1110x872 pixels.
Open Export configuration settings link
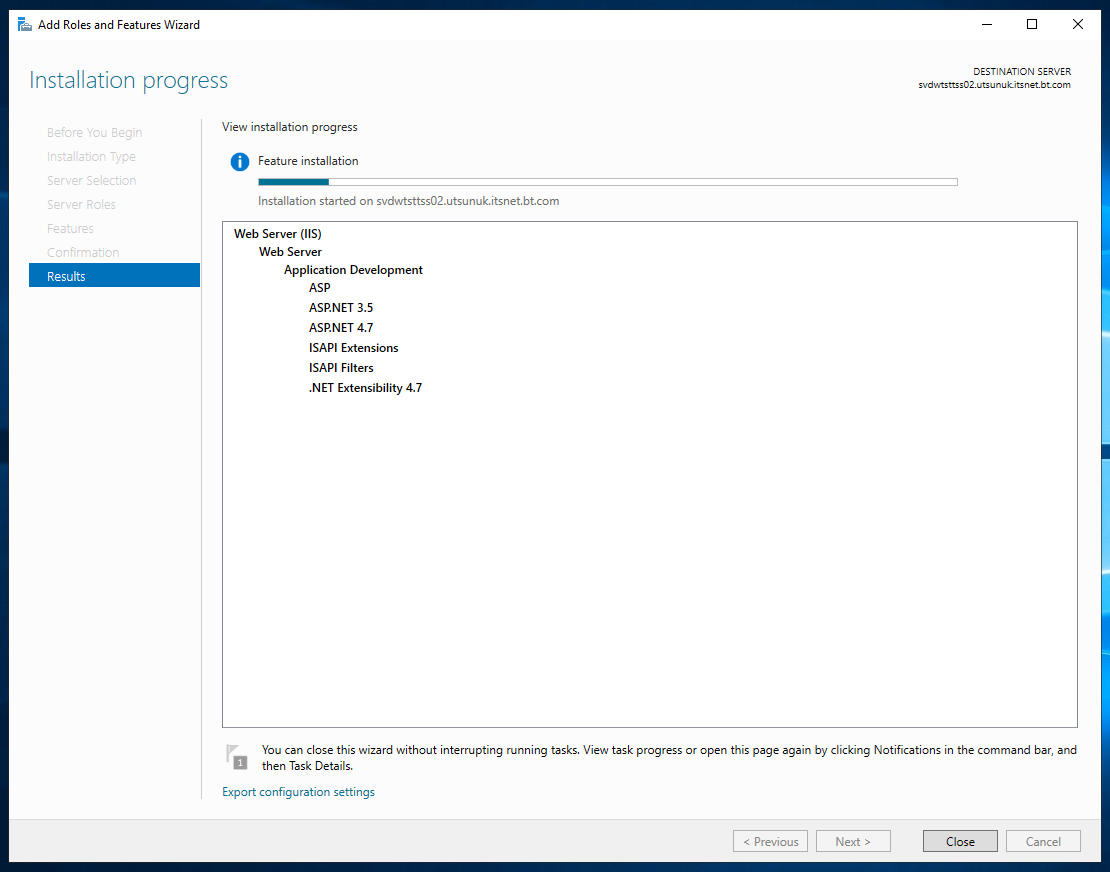click(x=298, y=792)
